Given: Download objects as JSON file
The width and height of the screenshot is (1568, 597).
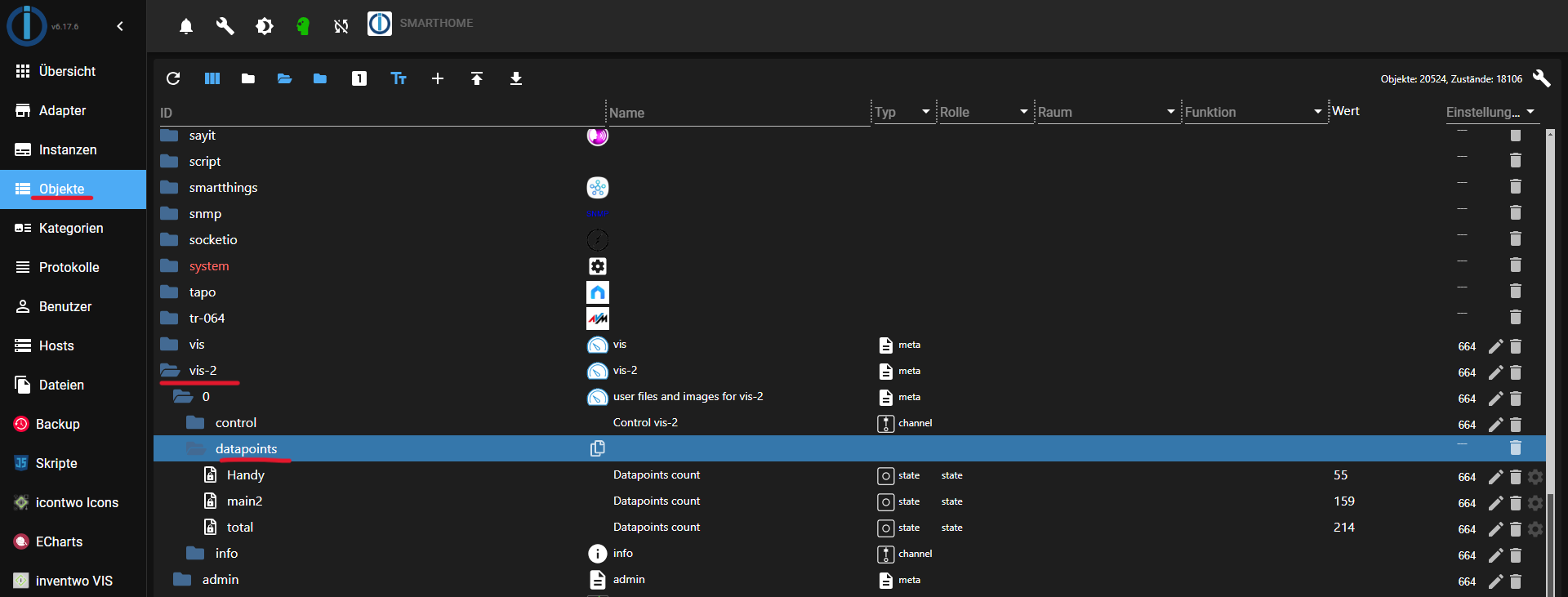Looking at the screenshot, I should coord(516,78).
